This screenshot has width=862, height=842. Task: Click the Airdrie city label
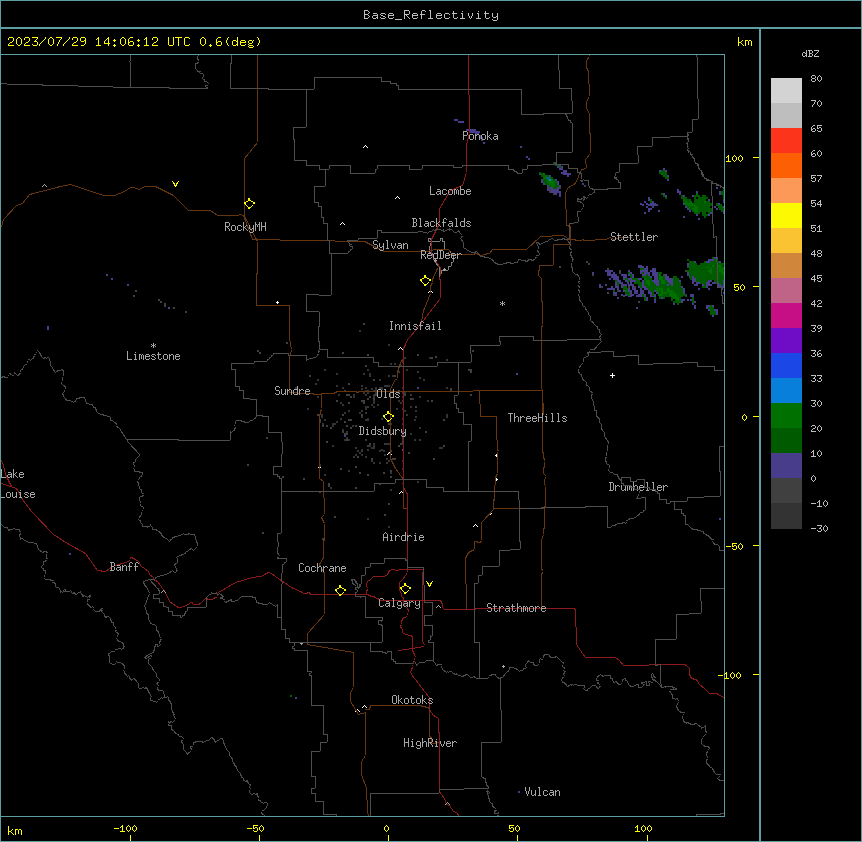404,537
